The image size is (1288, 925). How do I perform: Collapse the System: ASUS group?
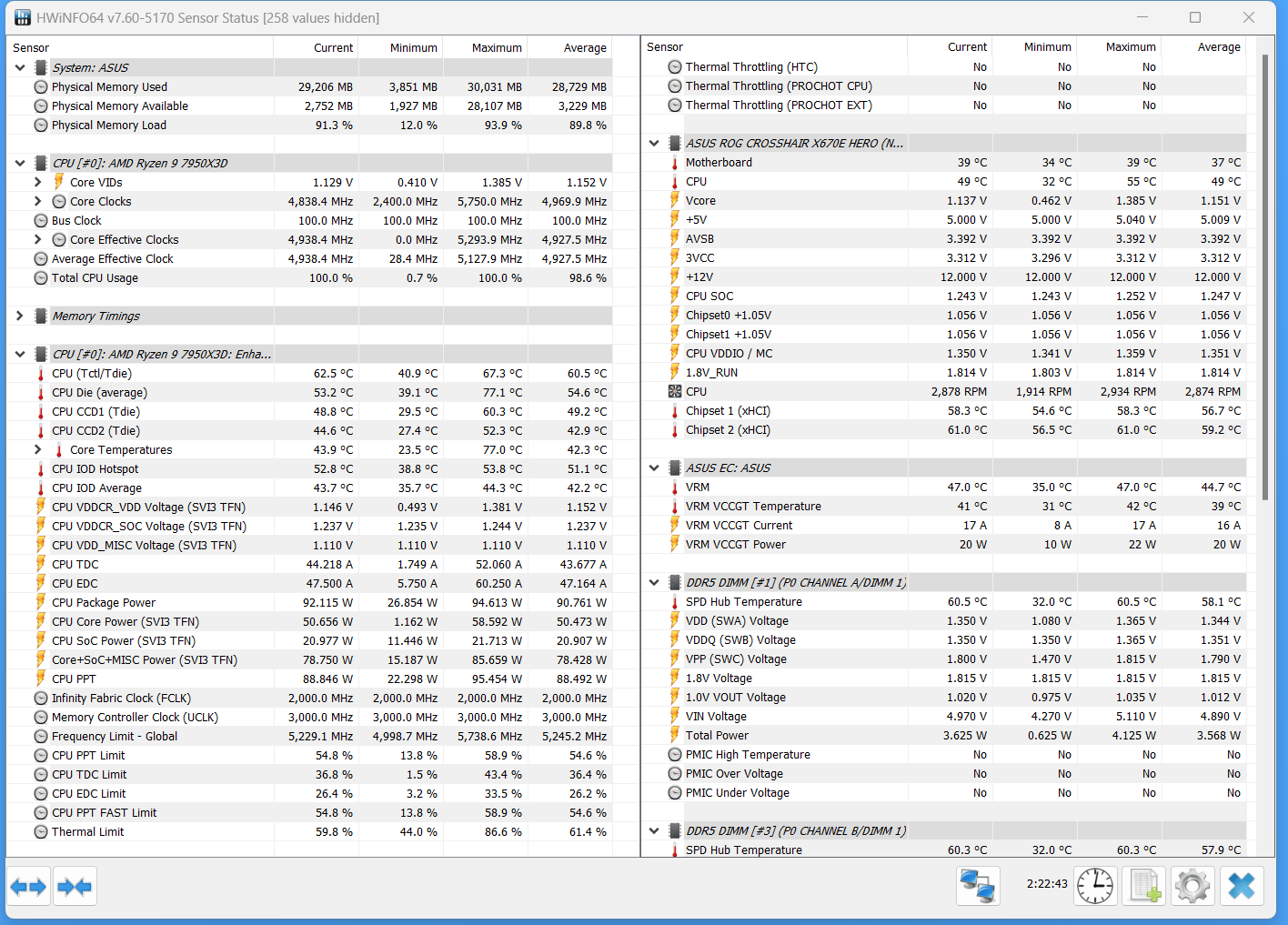pos(20,67)
